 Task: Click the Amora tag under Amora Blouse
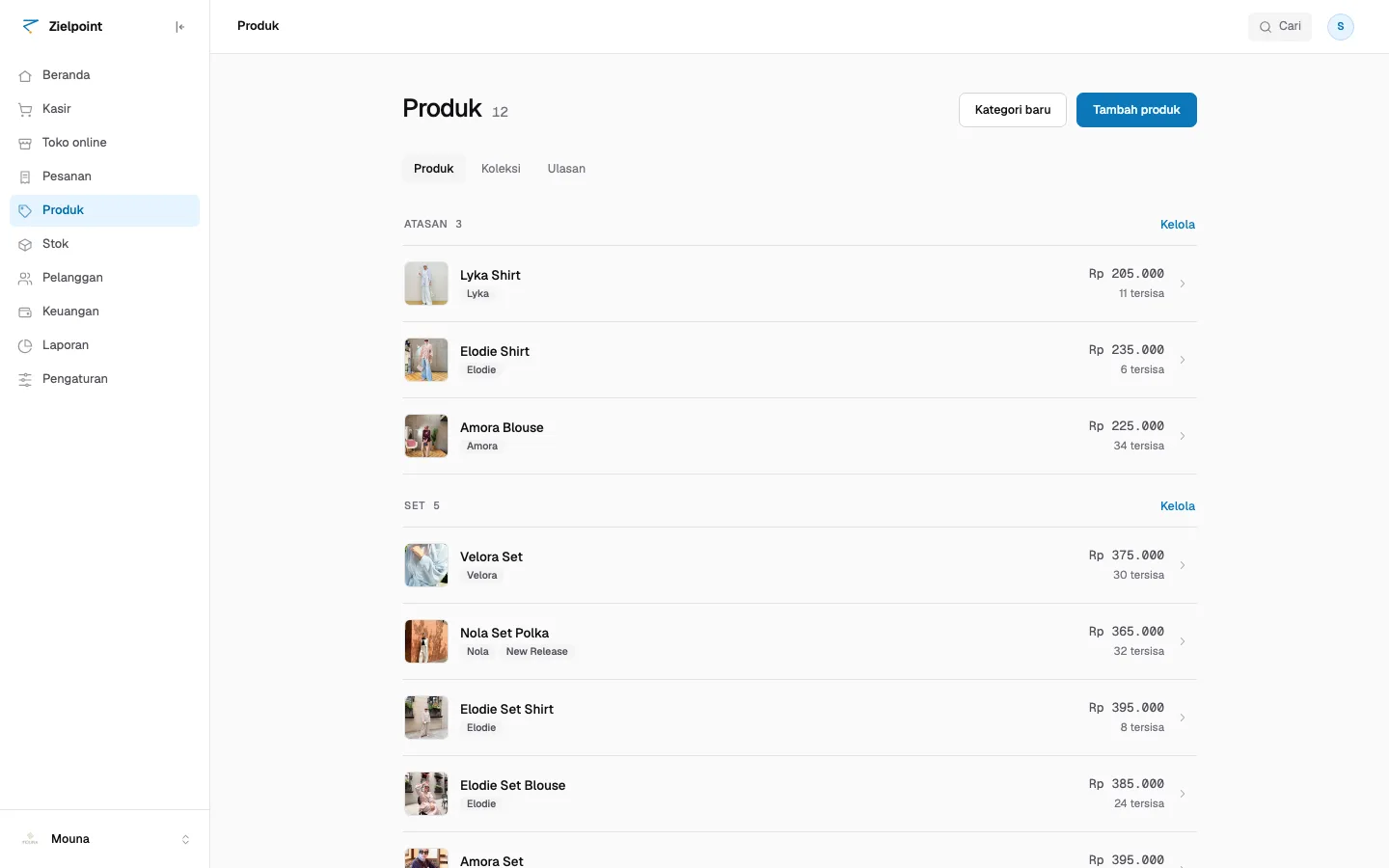(x=482, y=447)
